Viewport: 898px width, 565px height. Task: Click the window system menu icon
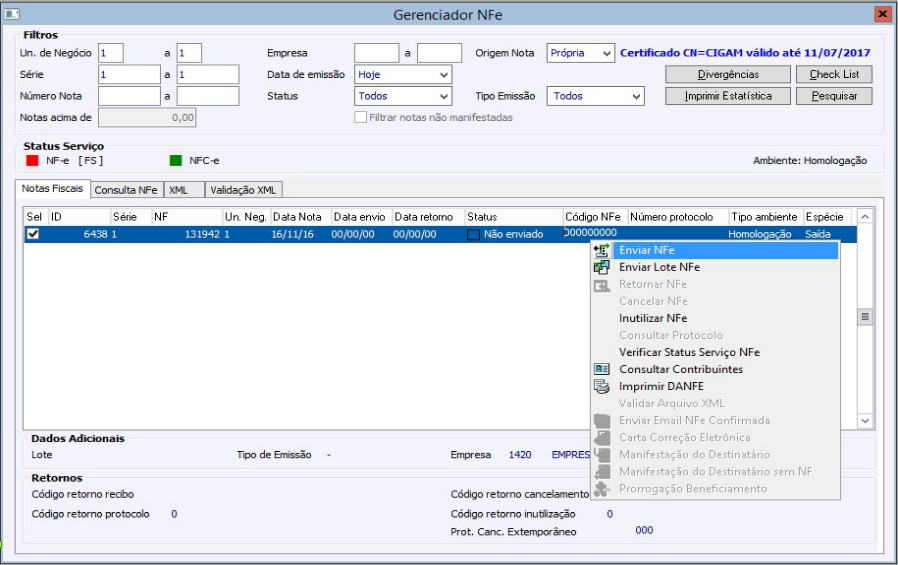[11, 14]
